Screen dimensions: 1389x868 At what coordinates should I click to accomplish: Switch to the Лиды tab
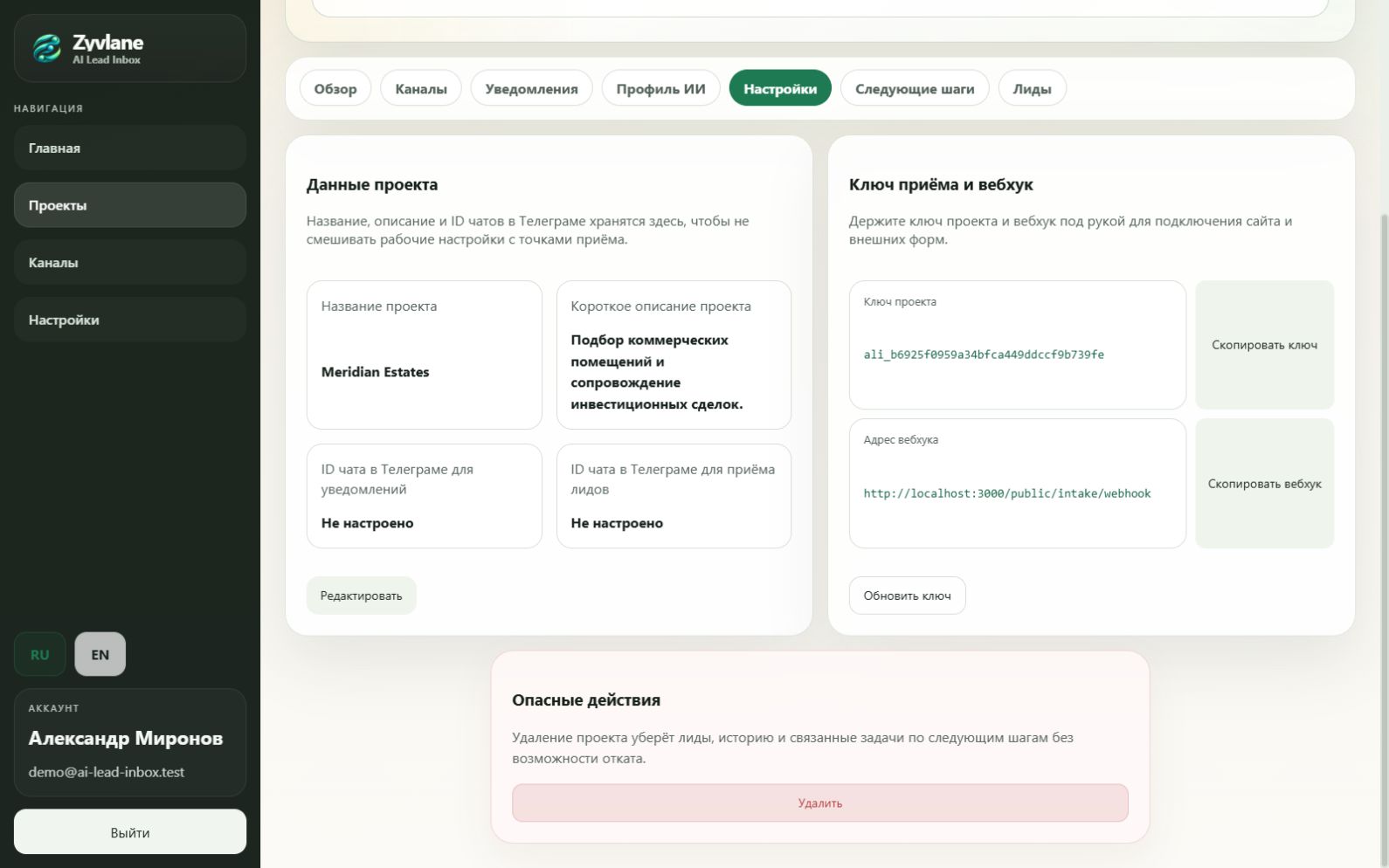(x=1032, y=88)
